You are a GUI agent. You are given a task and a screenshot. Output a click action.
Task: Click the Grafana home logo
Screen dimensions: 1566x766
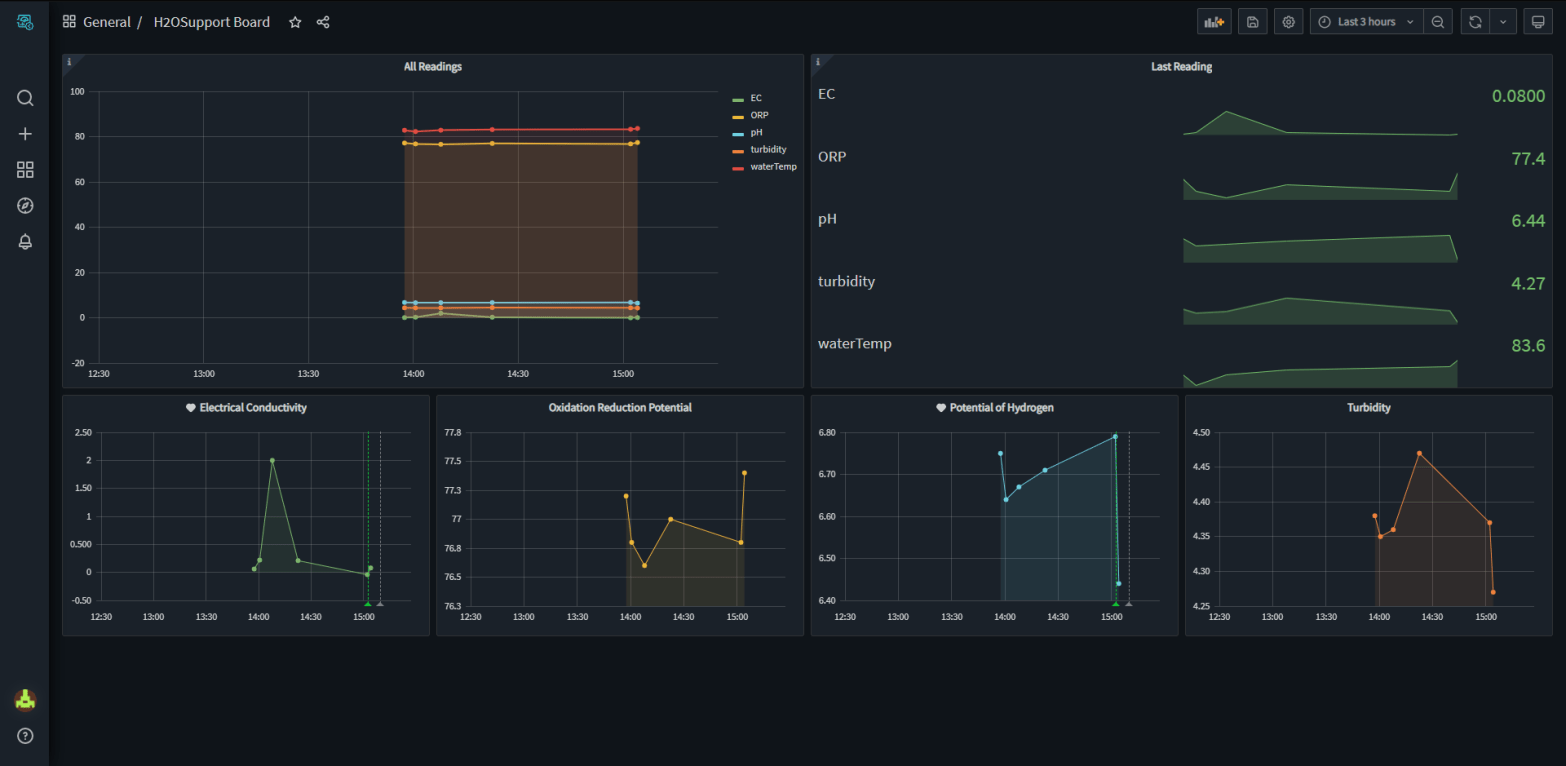point(25,22)
